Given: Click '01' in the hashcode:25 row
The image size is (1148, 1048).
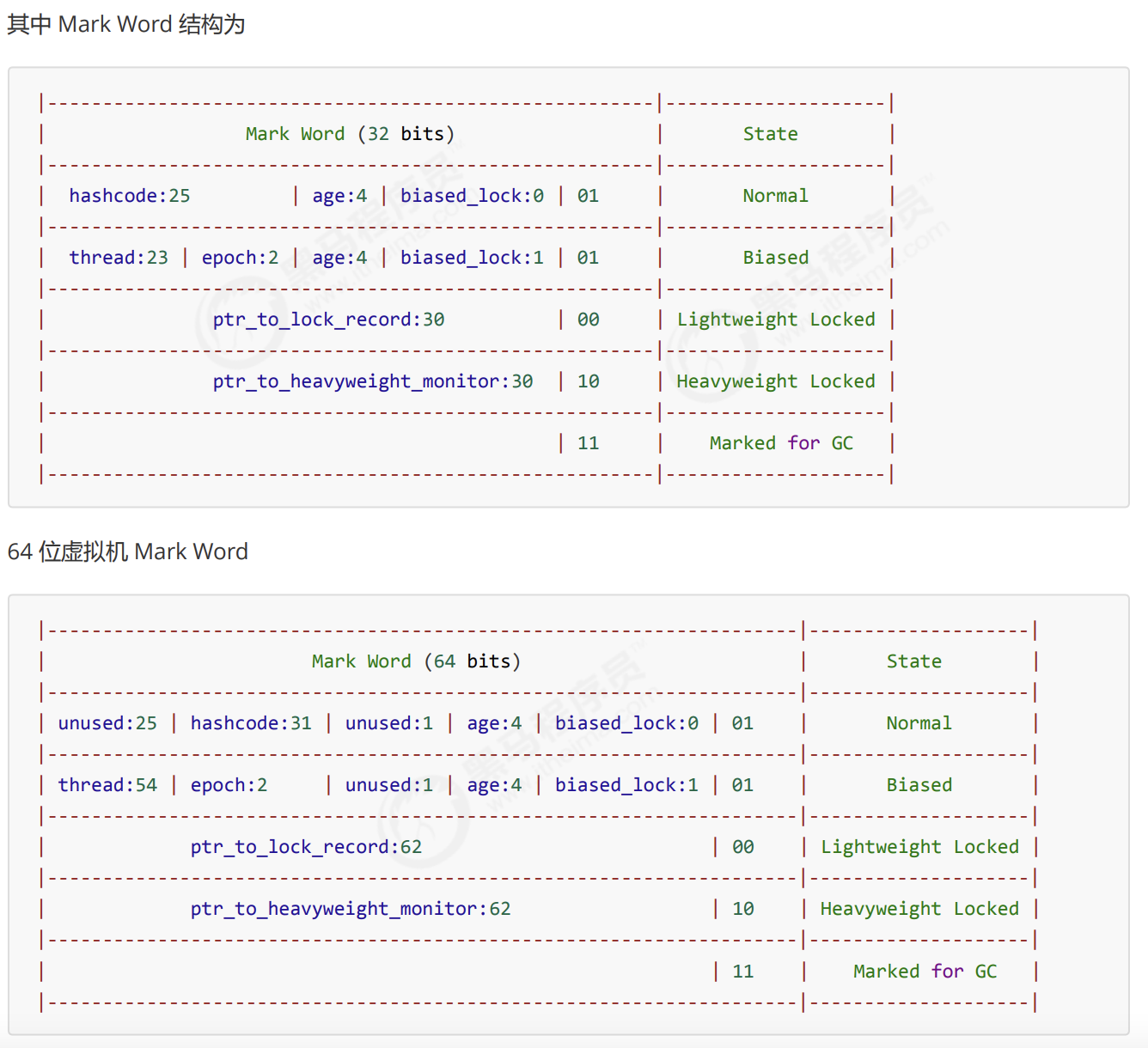Looking at the screenshot, I should click(589, 196).
